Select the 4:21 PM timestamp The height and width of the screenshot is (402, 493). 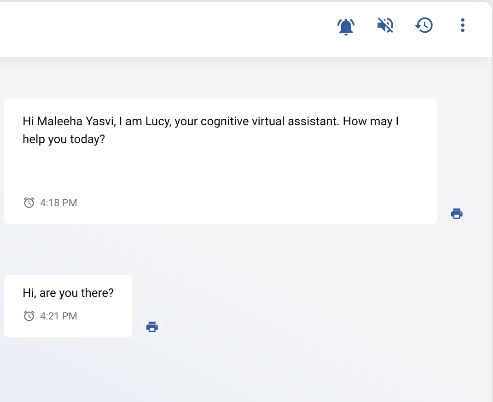coord(58,316)
